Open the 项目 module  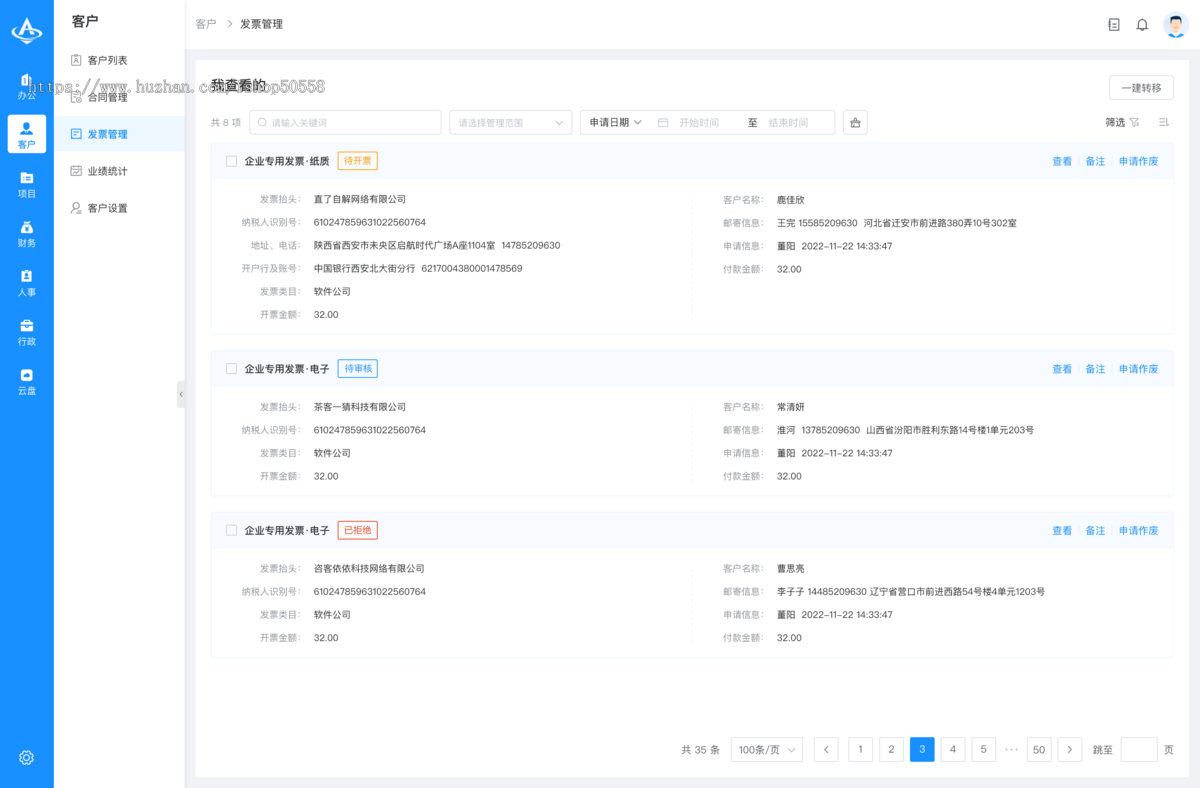27,184
